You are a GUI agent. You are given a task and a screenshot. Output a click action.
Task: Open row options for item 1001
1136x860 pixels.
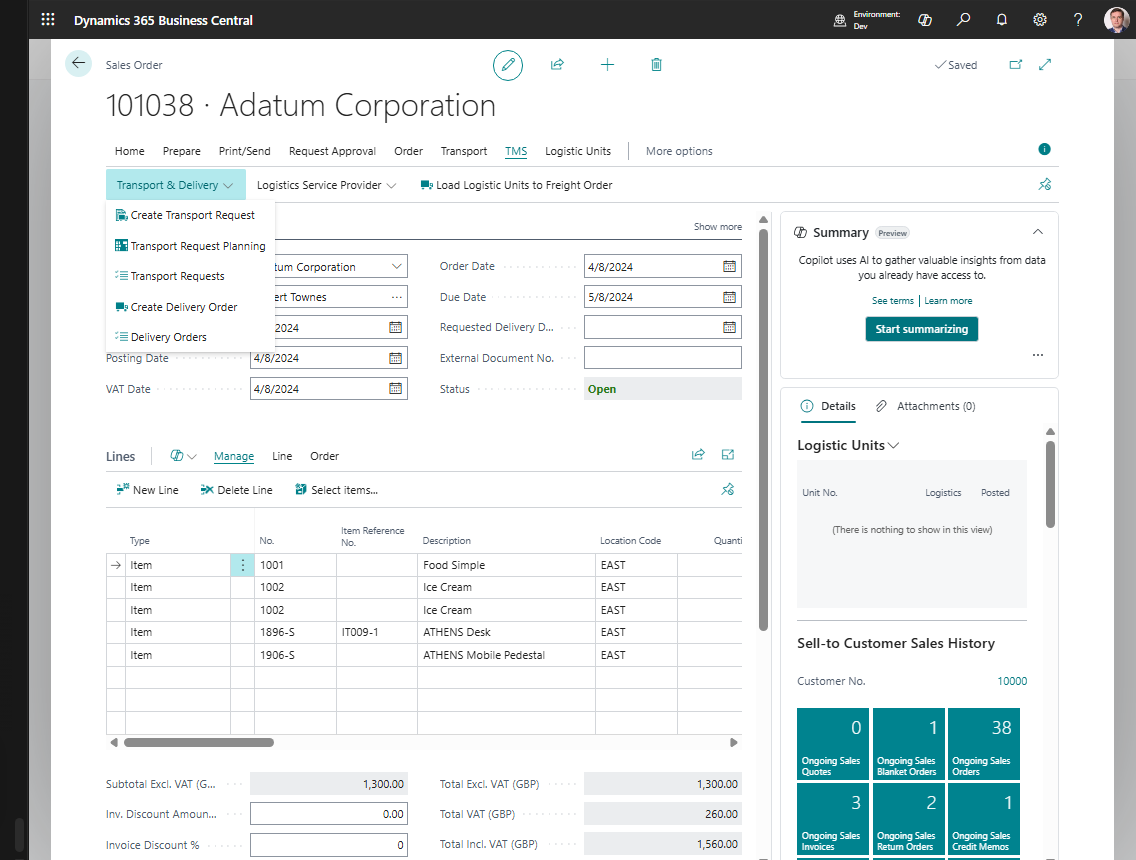[243, 565]
